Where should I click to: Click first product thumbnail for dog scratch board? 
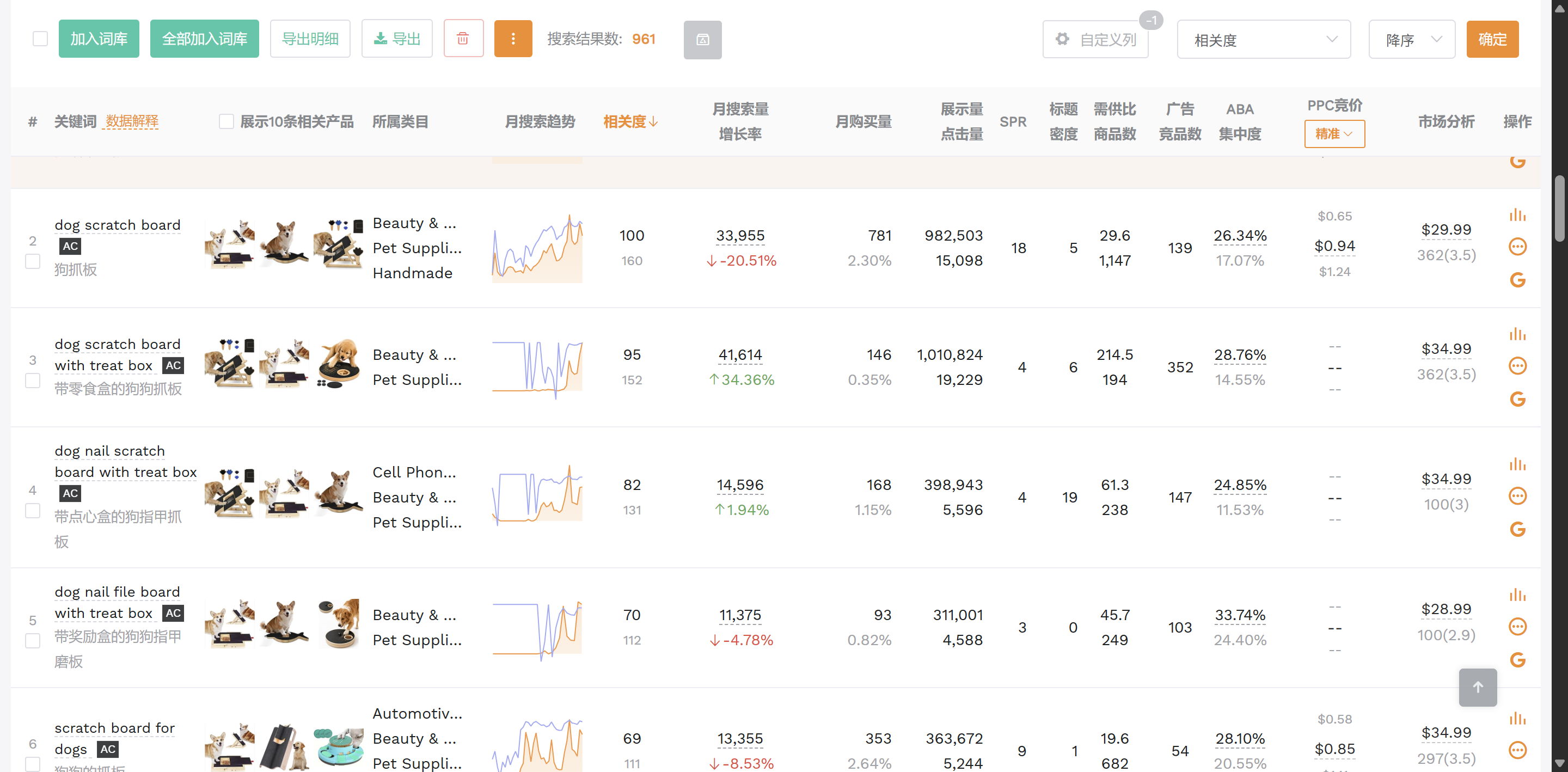click(229, 245)
